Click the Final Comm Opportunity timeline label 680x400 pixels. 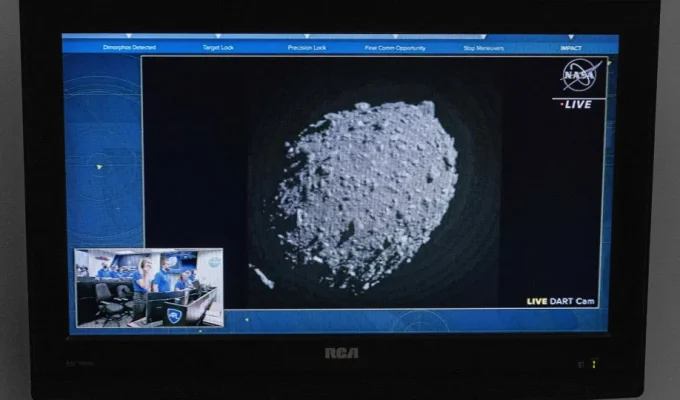coord(395,48)
